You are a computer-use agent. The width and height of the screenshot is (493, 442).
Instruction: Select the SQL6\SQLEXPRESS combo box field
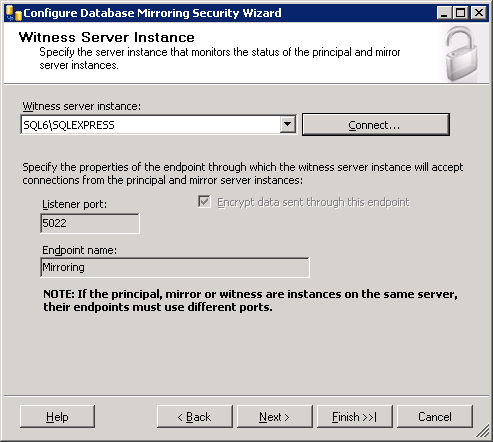click(x=158, y=125)
